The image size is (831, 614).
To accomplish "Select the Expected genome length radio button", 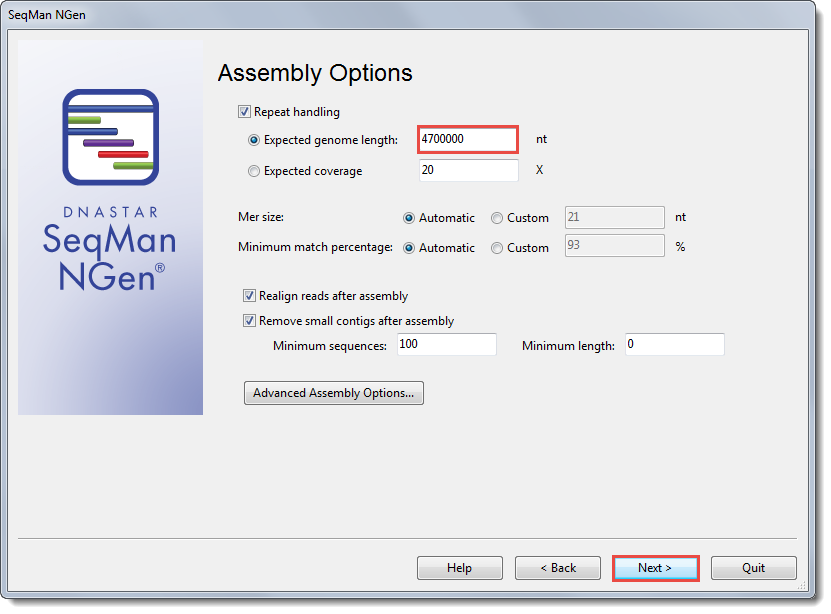I will tap(254, 140).
